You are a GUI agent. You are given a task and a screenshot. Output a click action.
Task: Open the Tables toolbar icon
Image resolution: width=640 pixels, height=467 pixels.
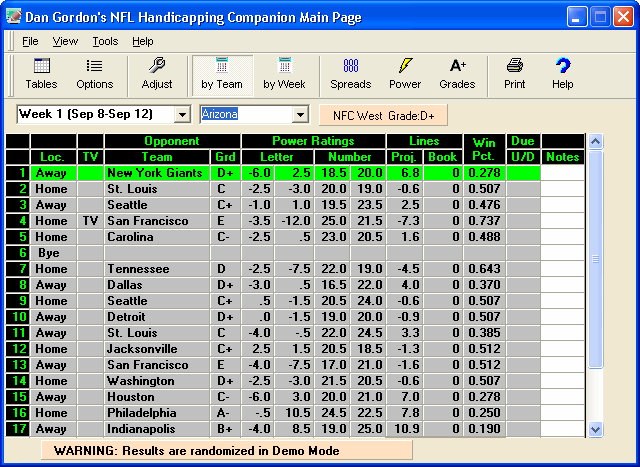[41, 76]
